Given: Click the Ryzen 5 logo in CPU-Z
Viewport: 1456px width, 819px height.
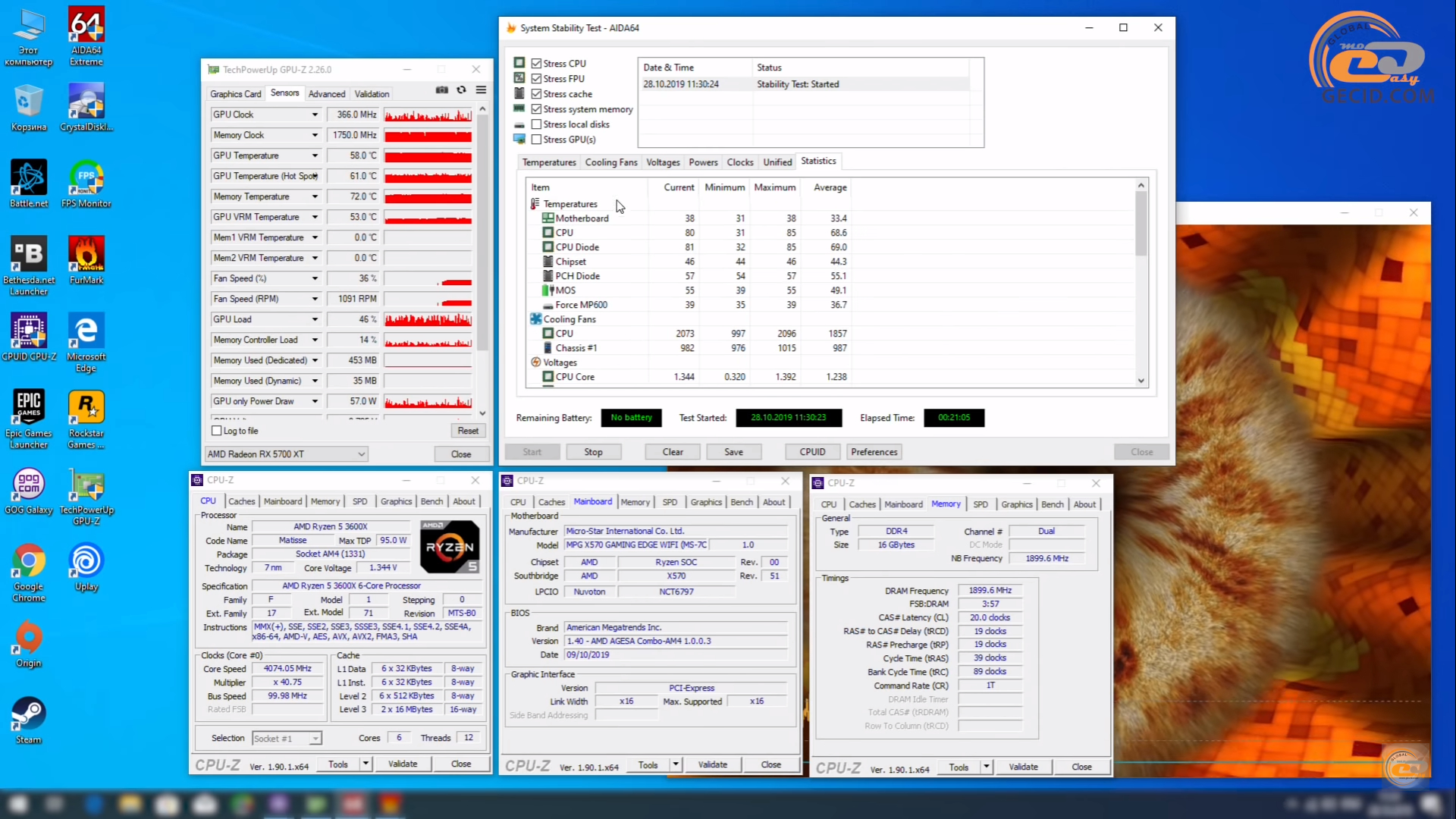Looking at the screenshot, I should (450, 546).
